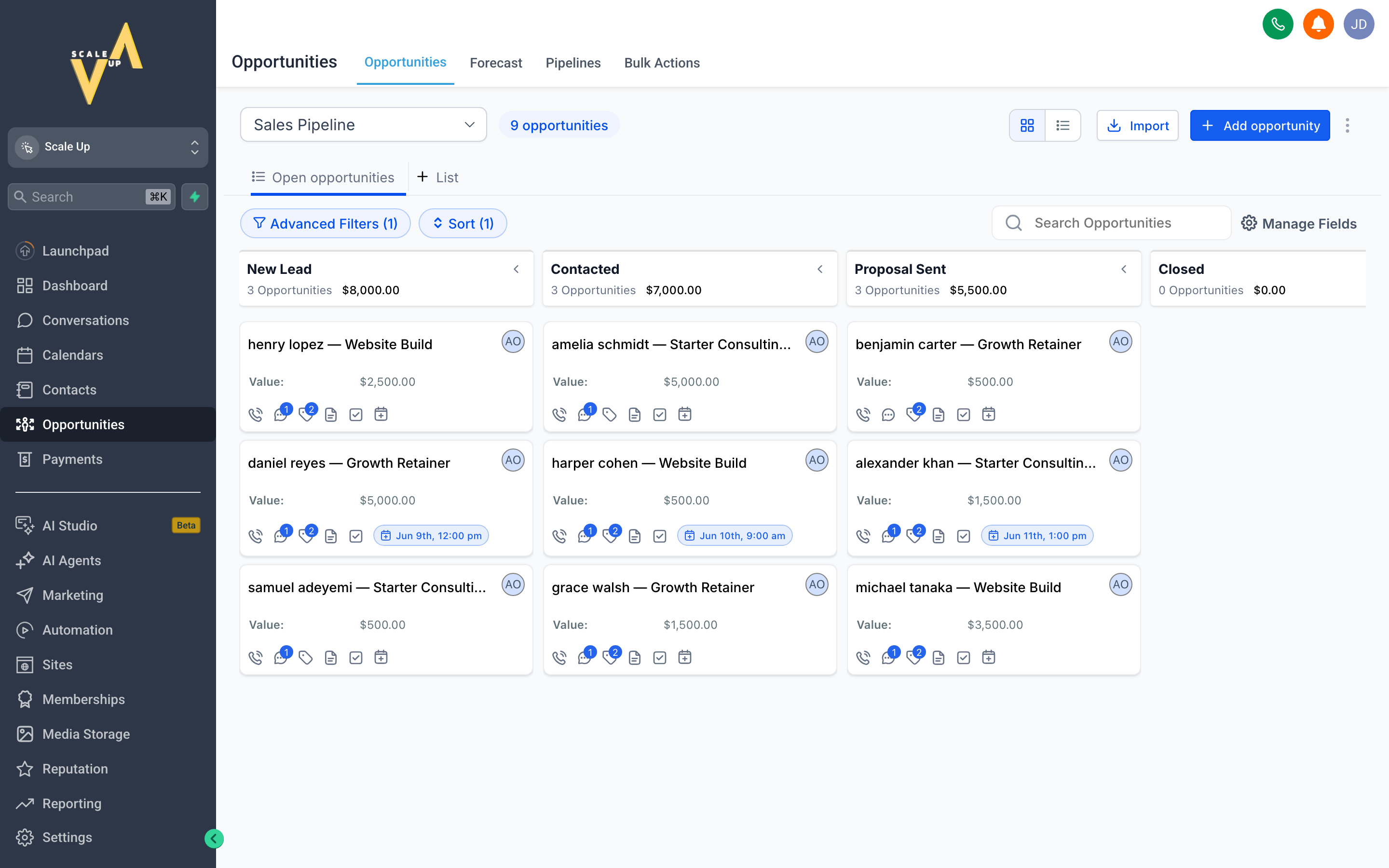
Task: Open notes icon on henry lopez card
Action: click(x=330, y=415)
